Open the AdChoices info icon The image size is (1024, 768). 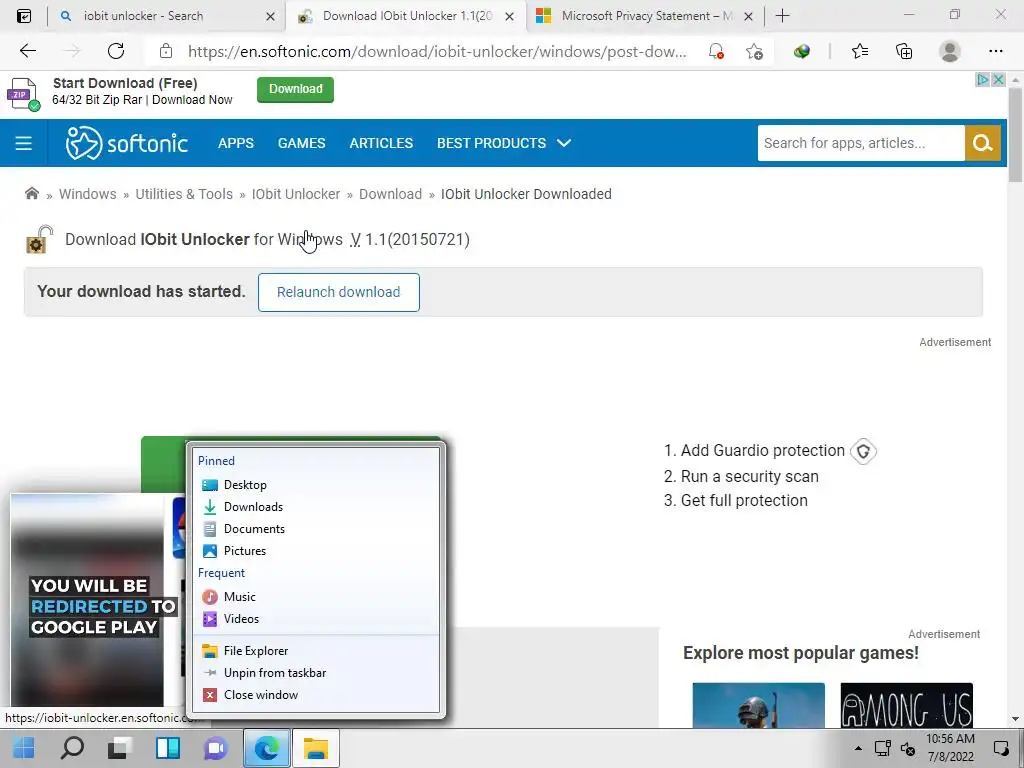point(982,80)
